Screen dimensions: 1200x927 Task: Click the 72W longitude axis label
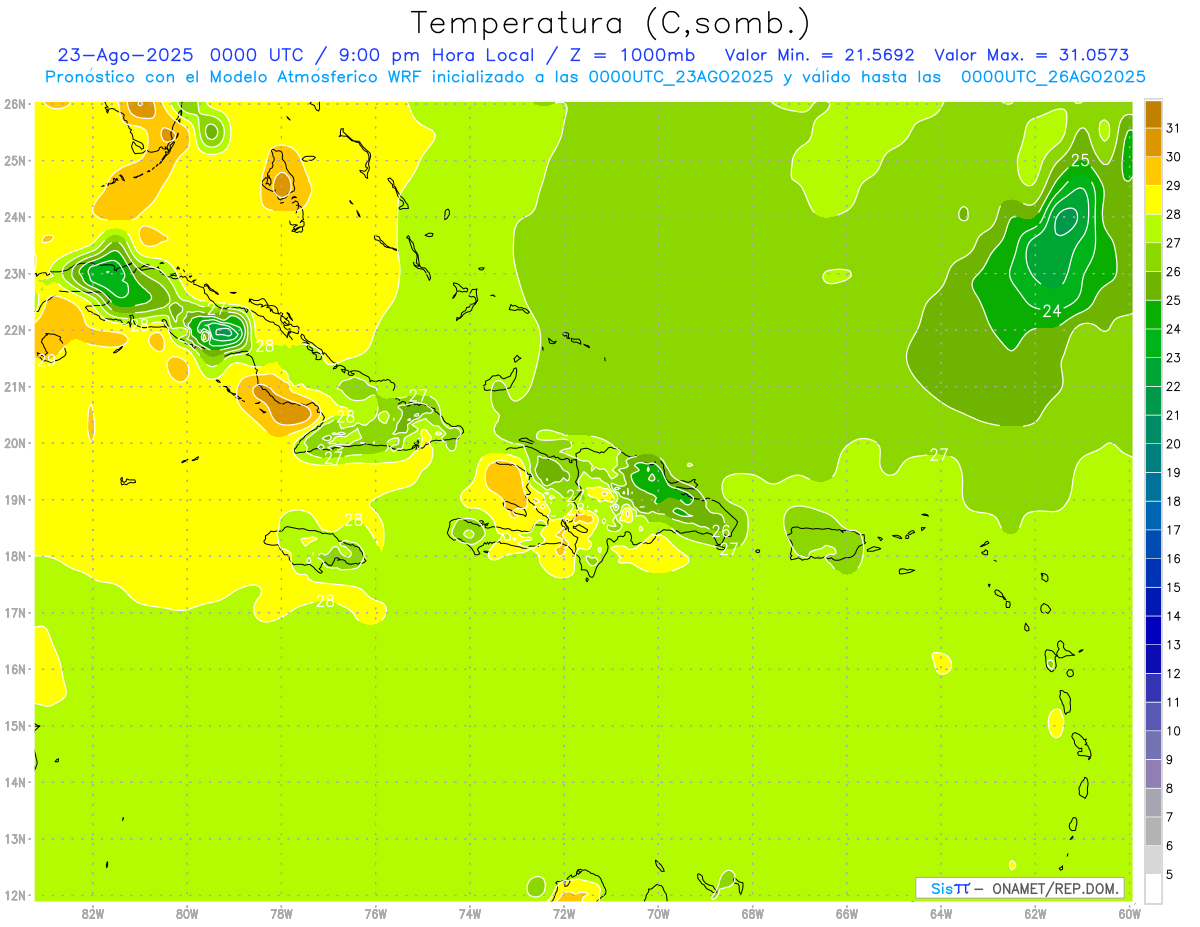pos(564,912)
